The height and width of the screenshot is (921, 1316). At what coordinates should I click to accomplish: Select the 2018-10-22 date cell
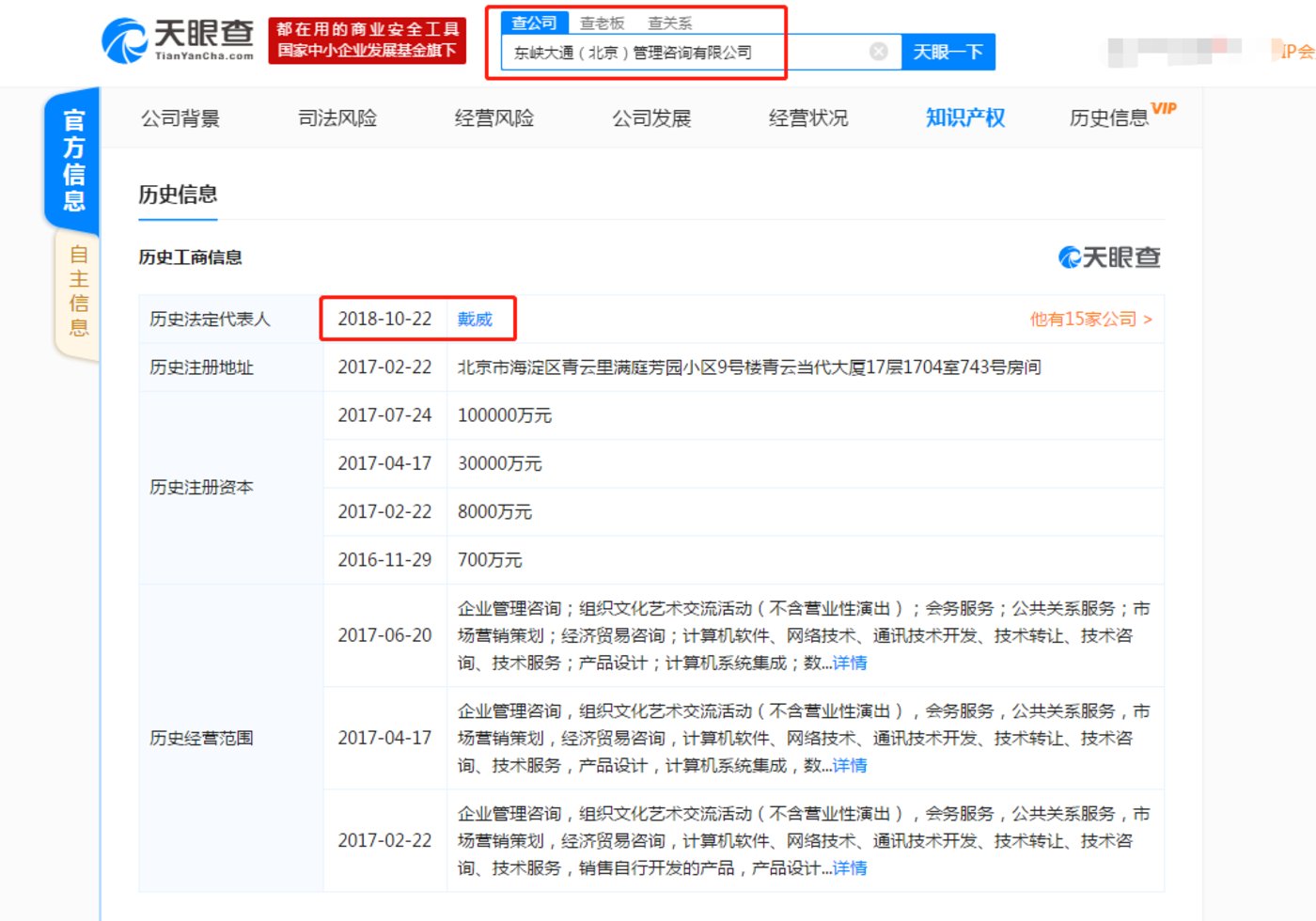click(384, 320)
